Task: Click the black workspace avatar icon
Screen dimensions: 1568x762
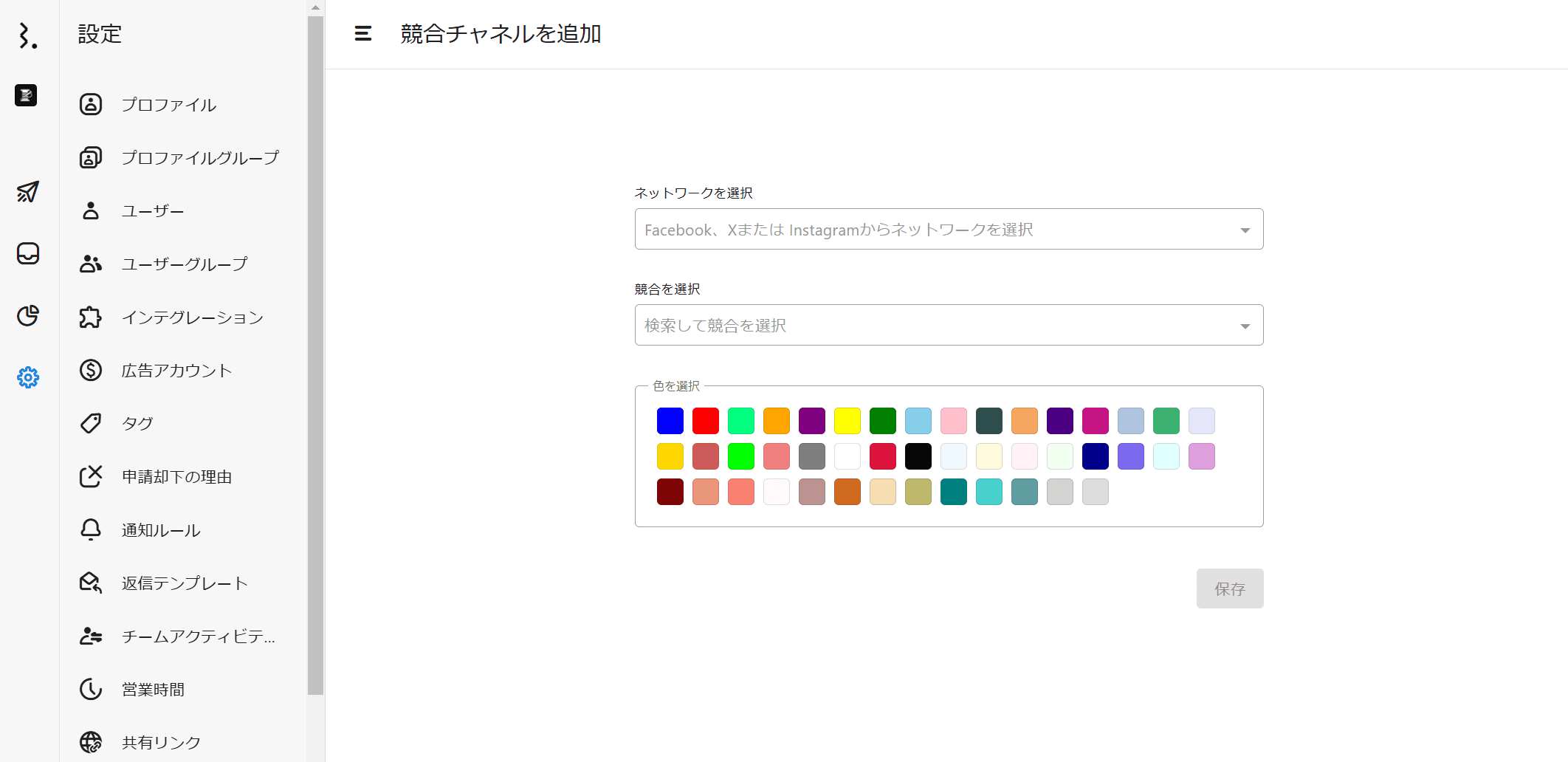Action: (x=26, y=95)
